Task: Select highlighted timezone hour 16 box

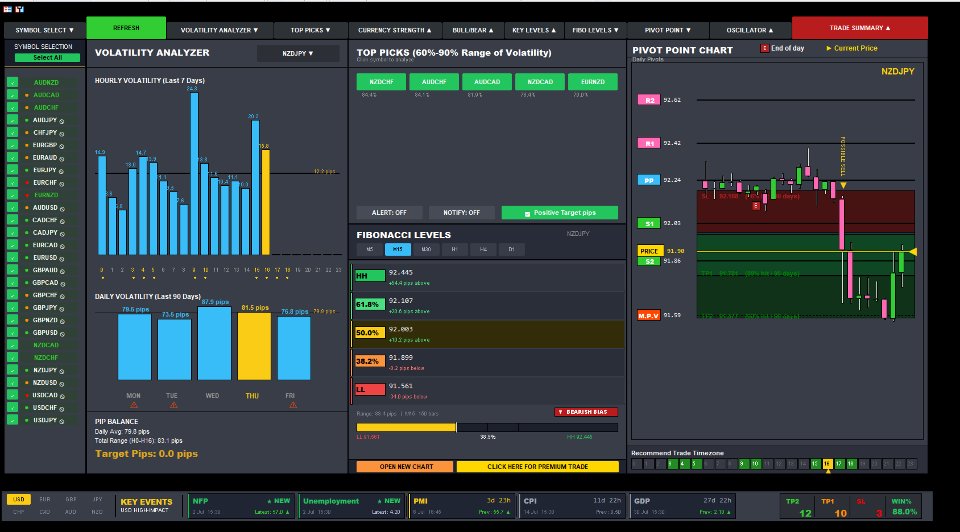Action: point(827,464)
